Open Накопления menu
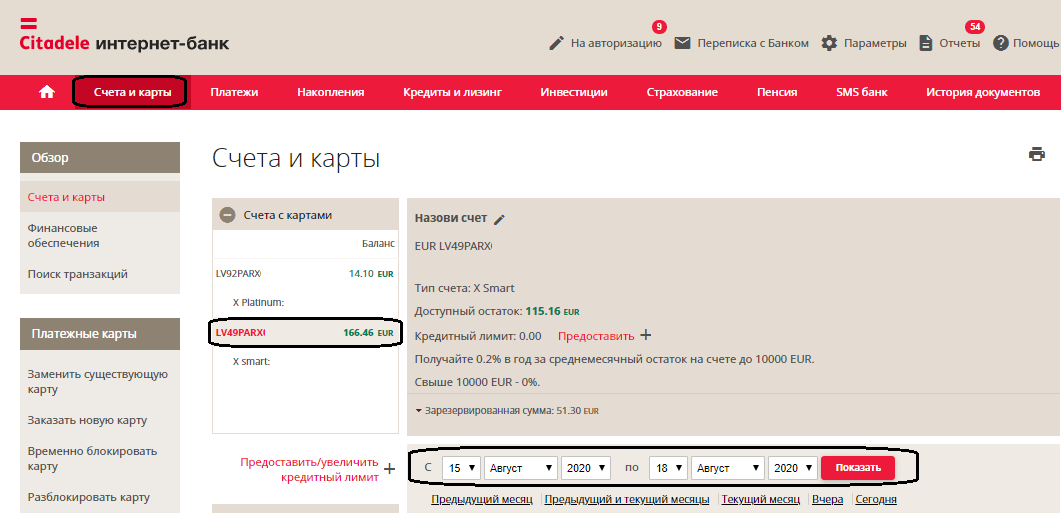The width and height of the screenshot is (1061, 513). [x=331, y=93]
